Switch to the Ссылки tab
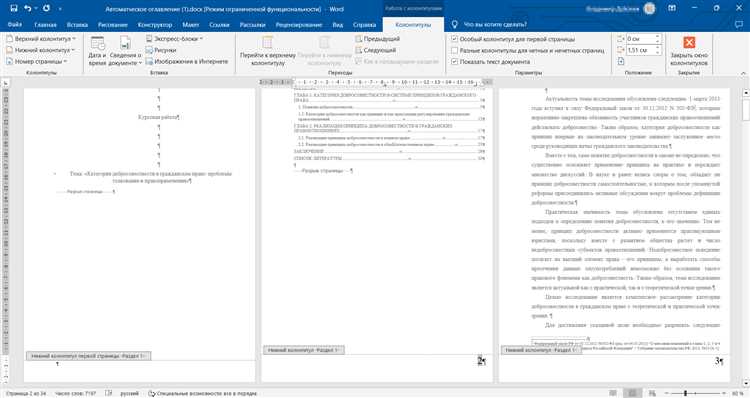Viewport: 750px width, 398px height. 219,24
